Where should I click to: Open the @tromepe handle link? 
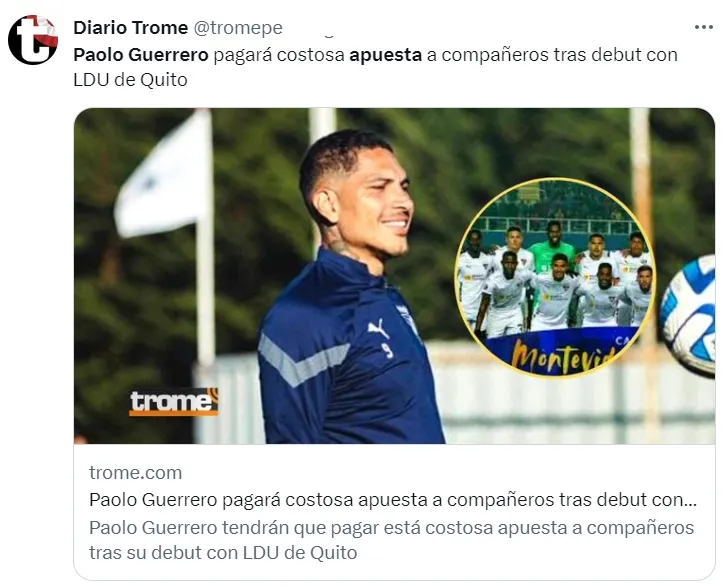[x=238, y=28]
